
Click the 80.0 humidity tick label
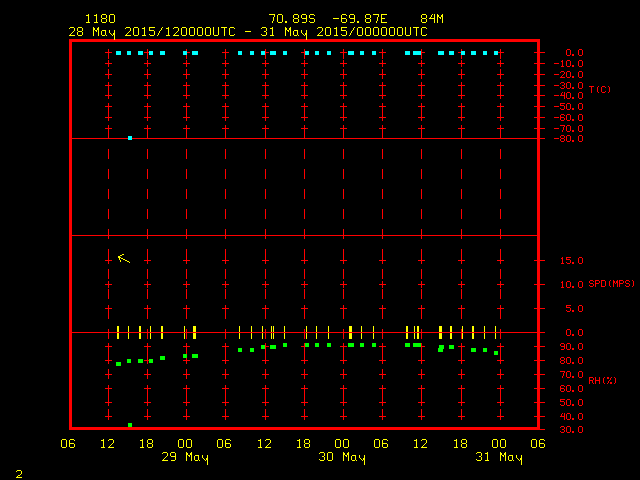coord(571,361)
